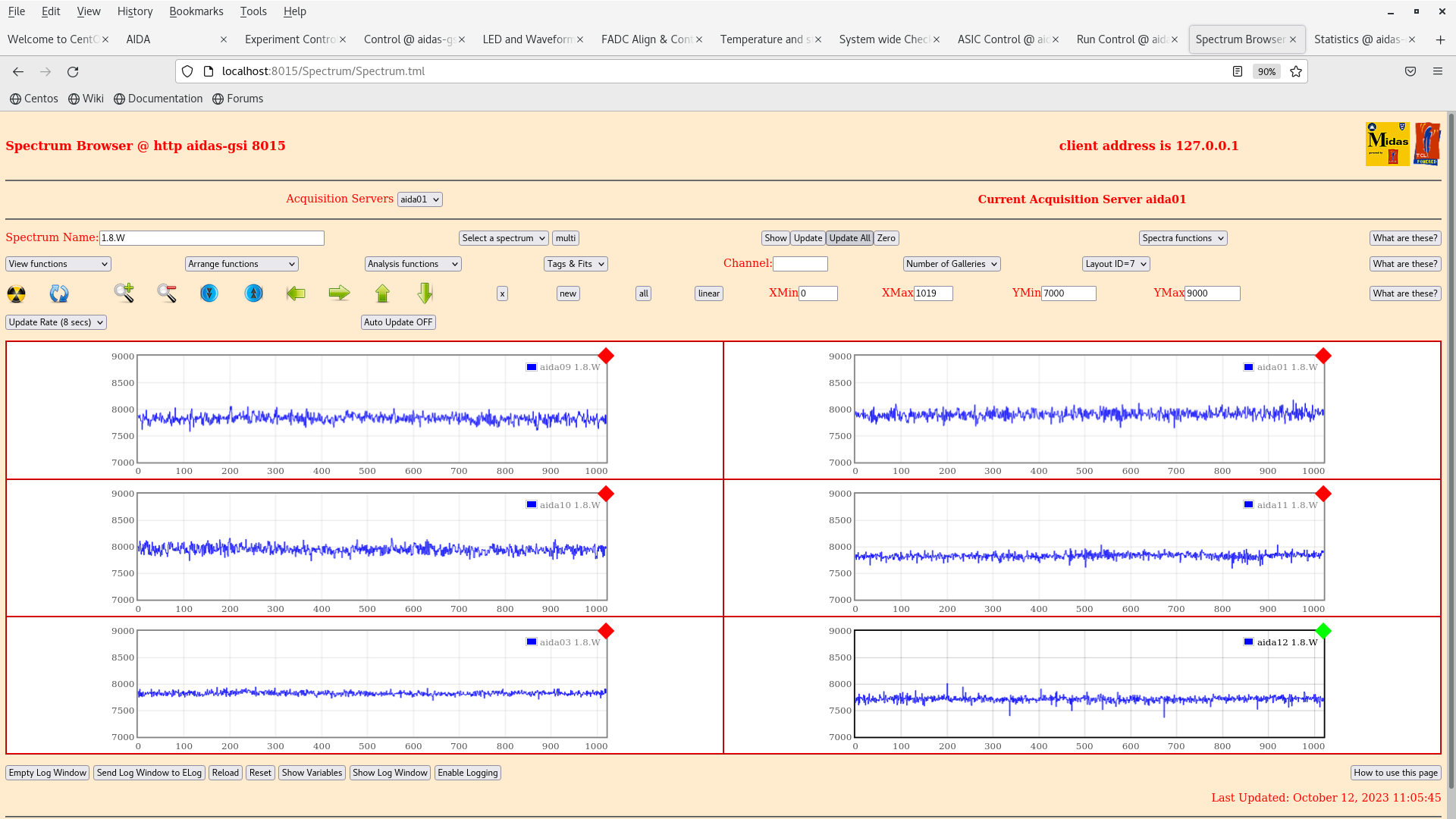Viewport: 1456px width, 819px height.
Task: Toggle the Auto Update OFF button
Action: [398, 322]
